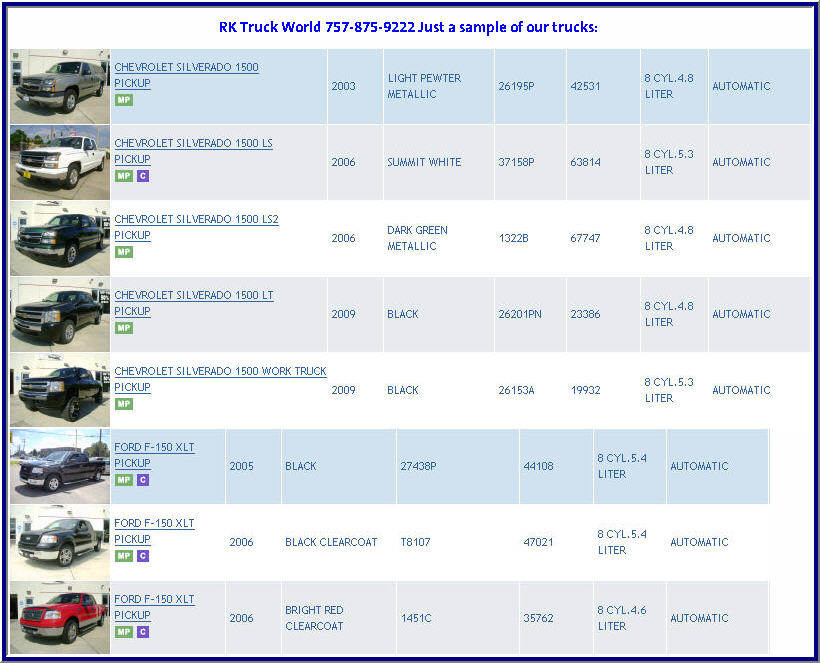Click stock number 26153A
Viewport: 820px width, 663px height.
[516, 390]
